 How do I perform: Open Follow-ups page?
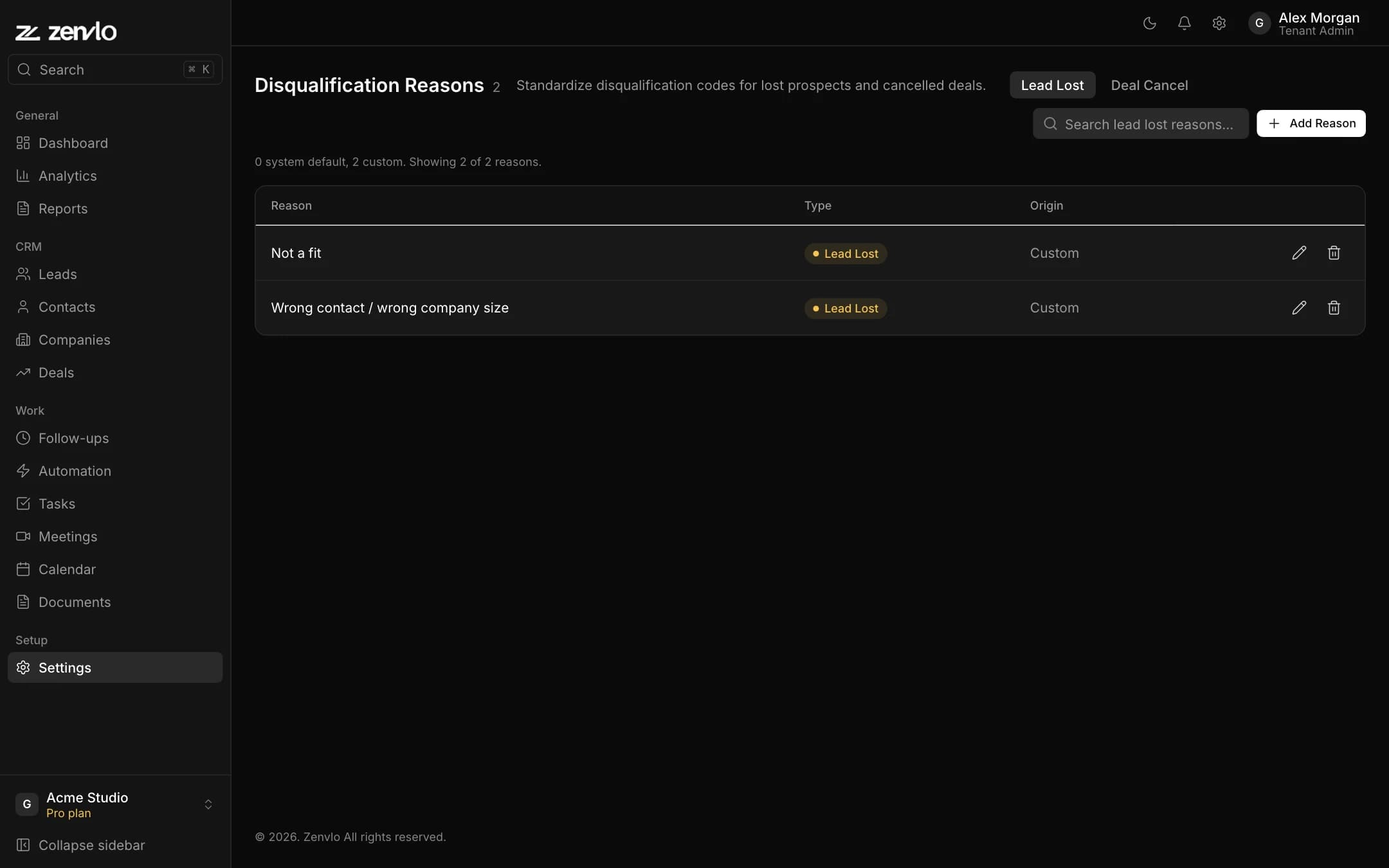click(x=115, y=438)
